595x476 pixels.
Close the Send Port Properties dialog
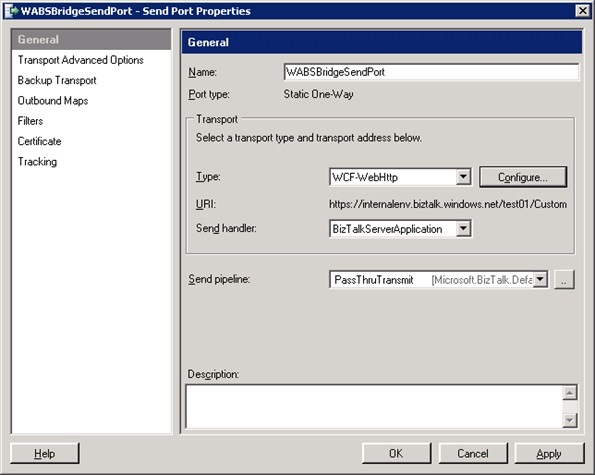pyautogui.click(x=582, y=11)
